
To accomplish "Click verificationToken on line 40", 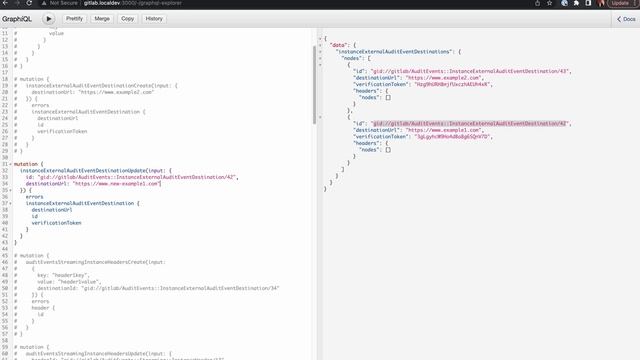I will tap(56, 223).
